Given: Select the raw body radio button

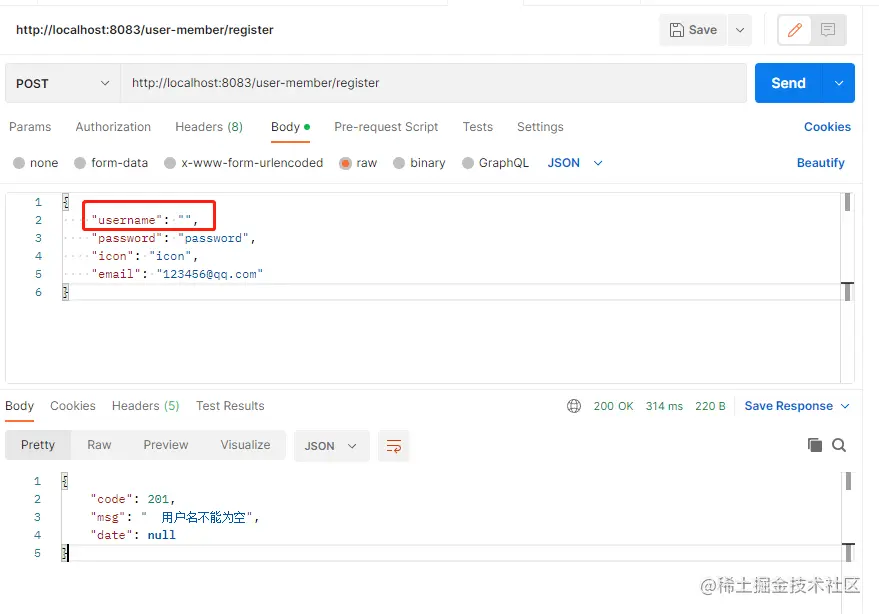Looking at the screenshot, I should point(345,163).
